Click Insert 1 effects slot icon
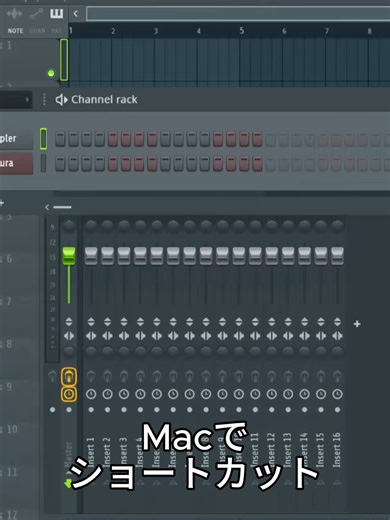This screenshot has width=390, height=520. point(91,377)
